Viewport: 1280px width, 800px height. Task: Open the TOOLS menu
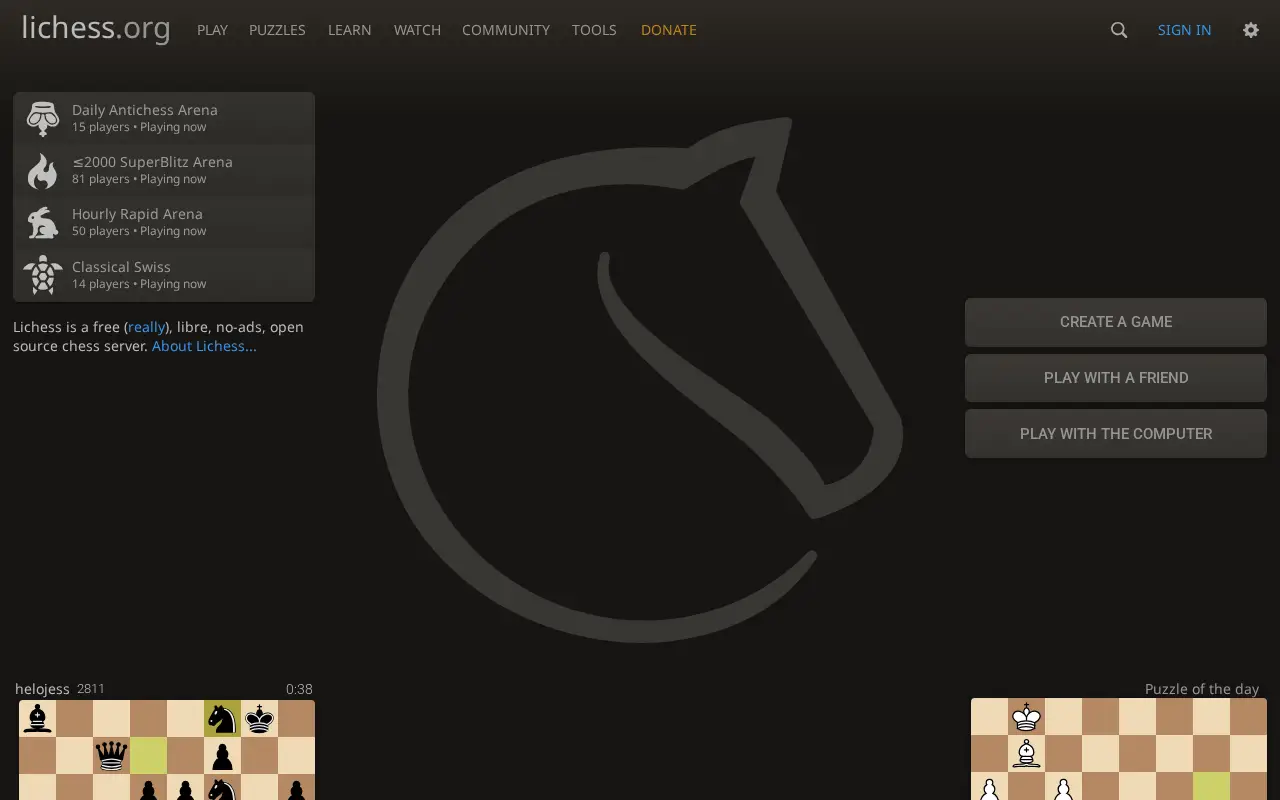[594, 30]
